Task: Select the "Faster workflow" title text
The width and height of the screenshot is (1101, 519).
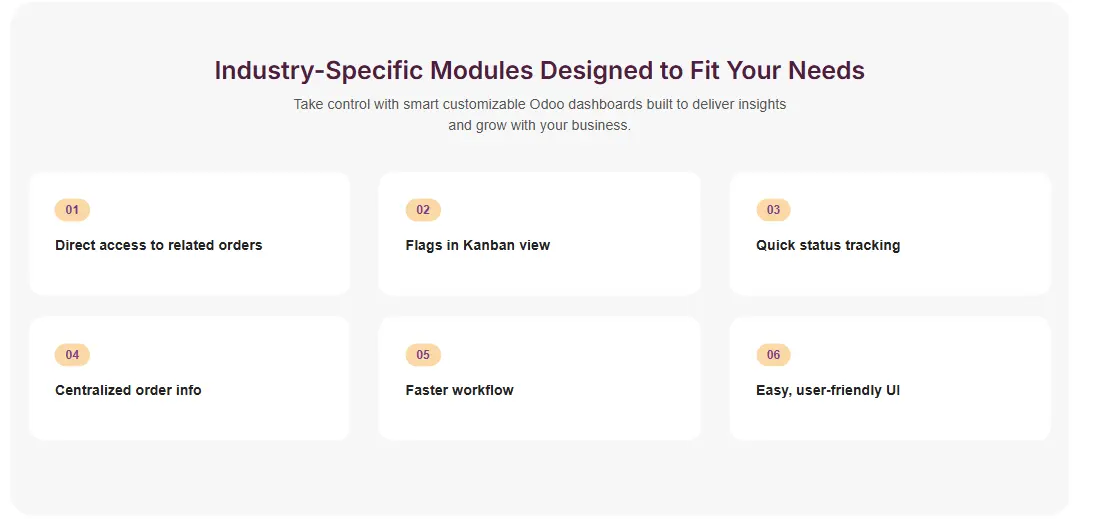Action: (x=459, y=390)
